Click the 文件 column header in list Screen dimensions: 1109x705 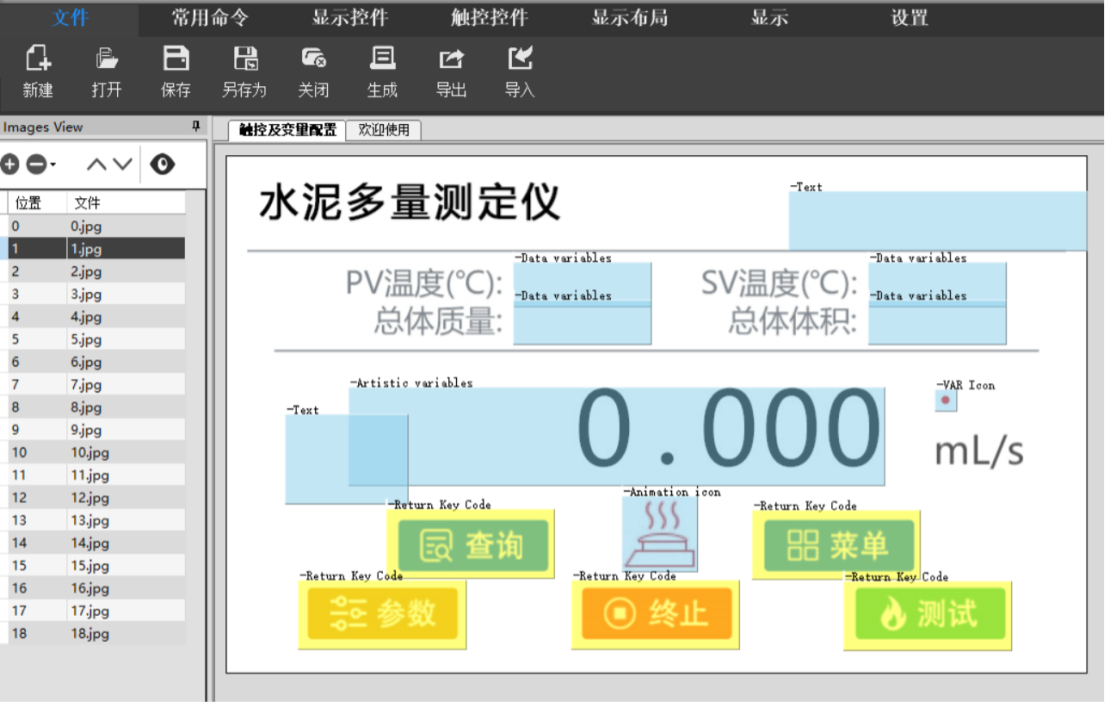pyautogui.click(x=126, y=203)
